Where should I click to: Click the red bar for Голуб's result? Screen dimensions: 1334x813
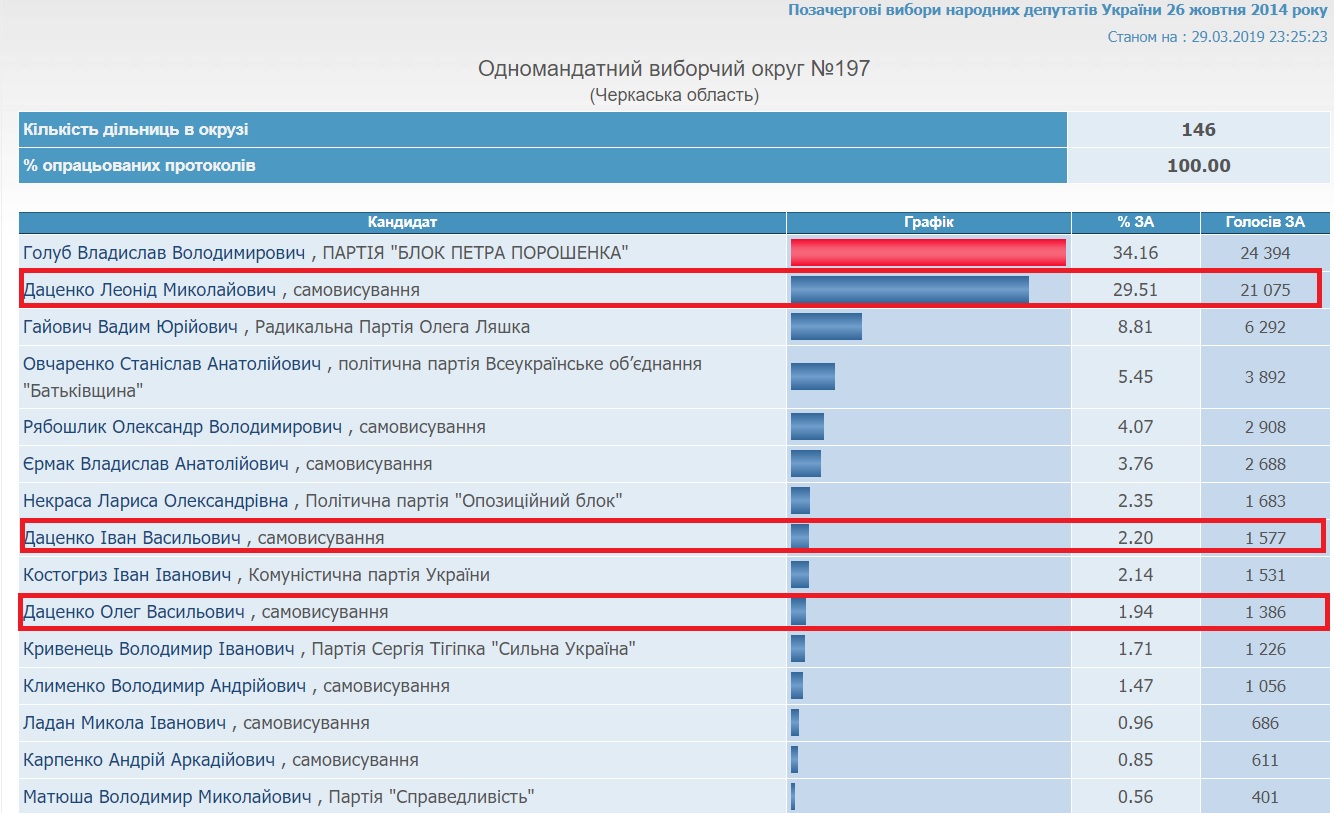click(928, 253)
